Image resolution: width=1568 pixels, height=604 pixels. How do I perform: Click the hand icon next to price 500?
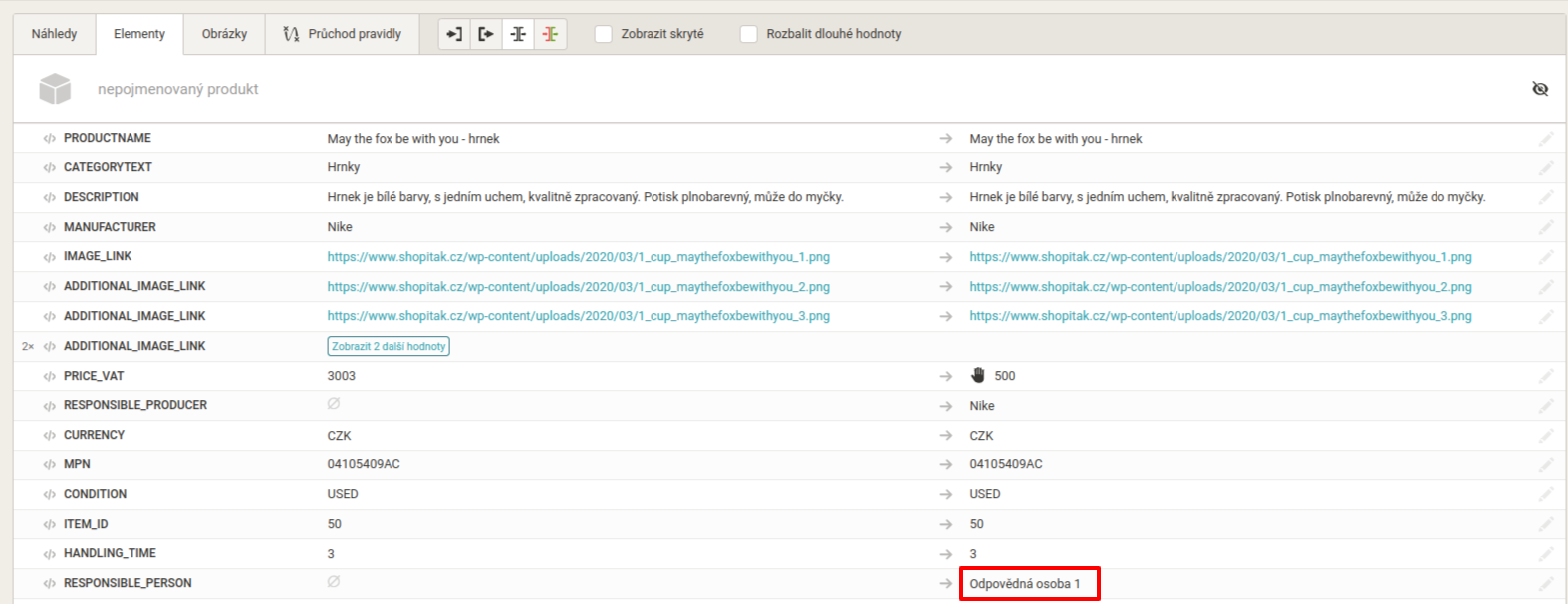pyautogui.click(x=978, y=376)
